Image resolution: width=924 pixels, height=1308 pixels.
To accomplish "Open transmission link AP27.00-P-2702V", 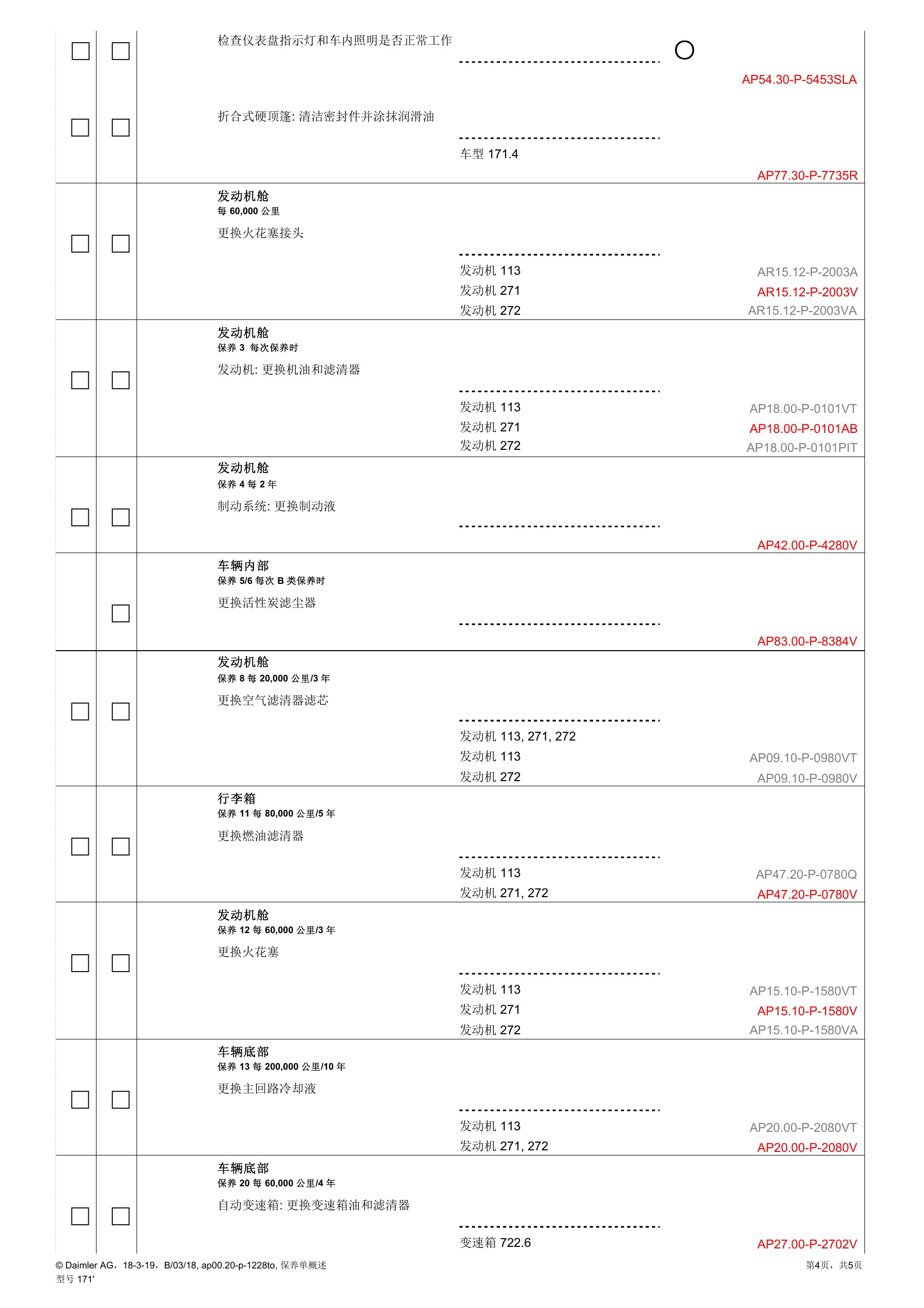I will 807,1244.
